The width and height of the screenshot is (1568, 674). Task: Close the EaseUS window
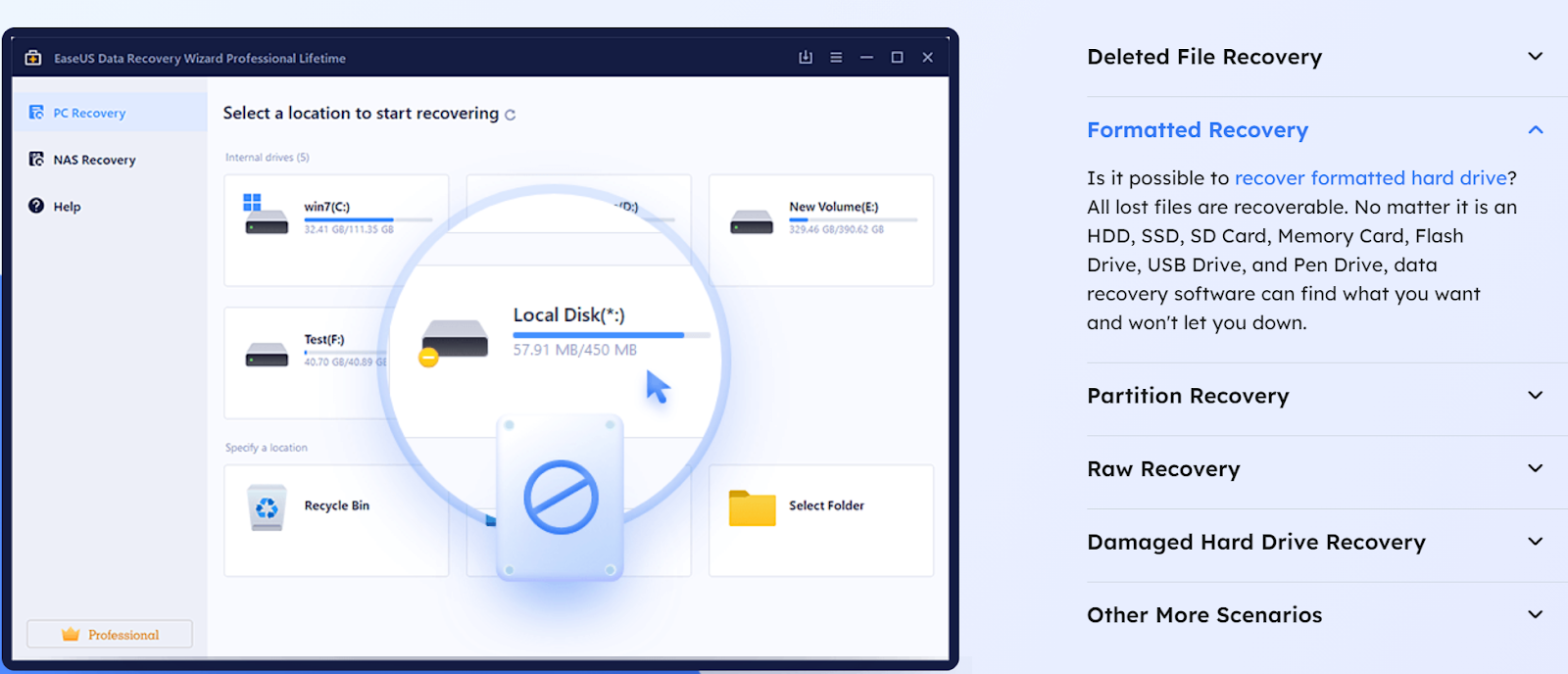(927, 58)
